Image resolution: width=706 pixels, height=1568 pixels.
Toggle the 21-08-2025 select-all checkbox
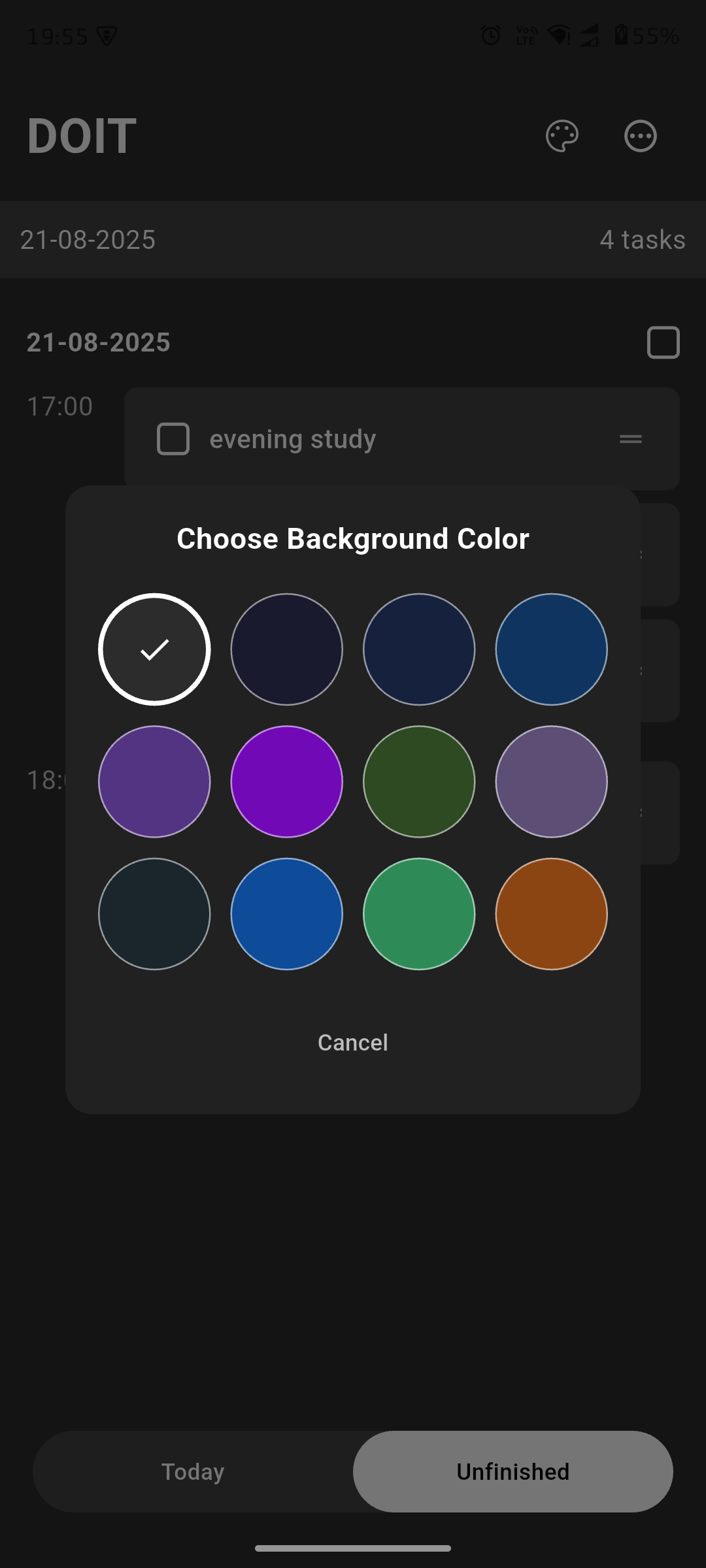pos(663,342)
